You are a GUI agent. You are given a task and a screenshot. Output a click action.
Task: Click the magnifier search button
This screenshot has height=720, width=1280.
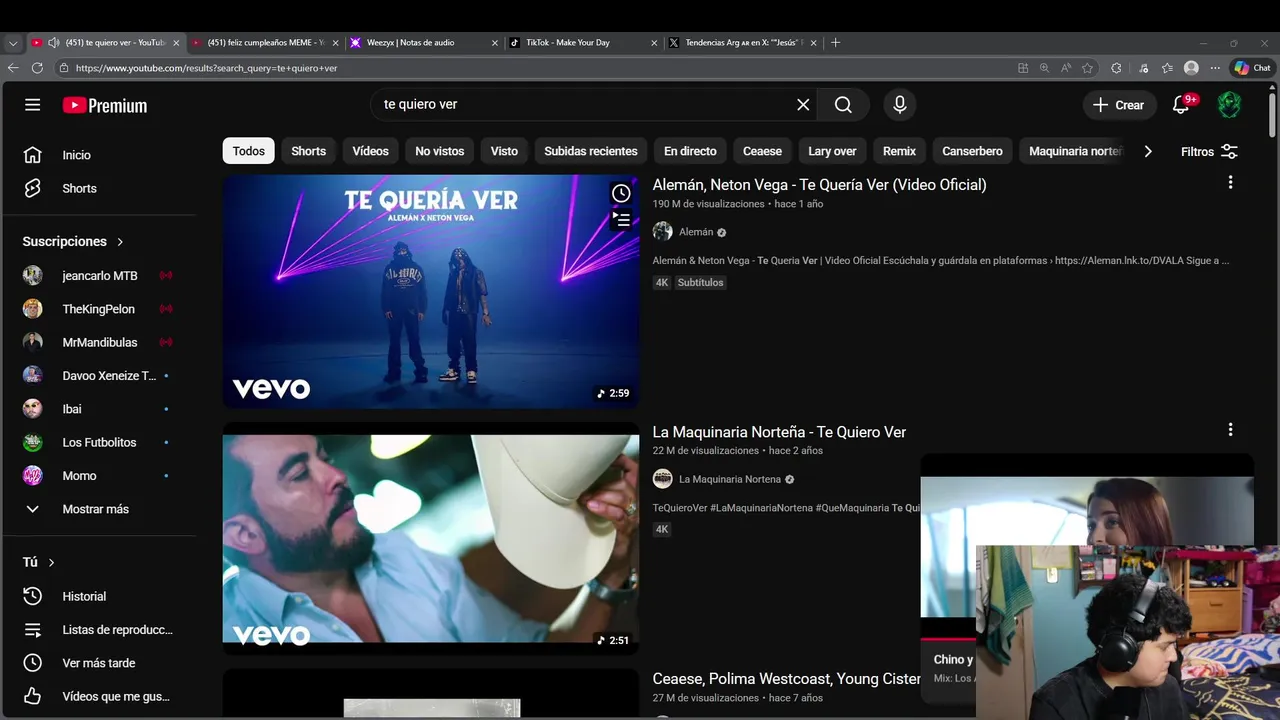[x=843, y=104]
